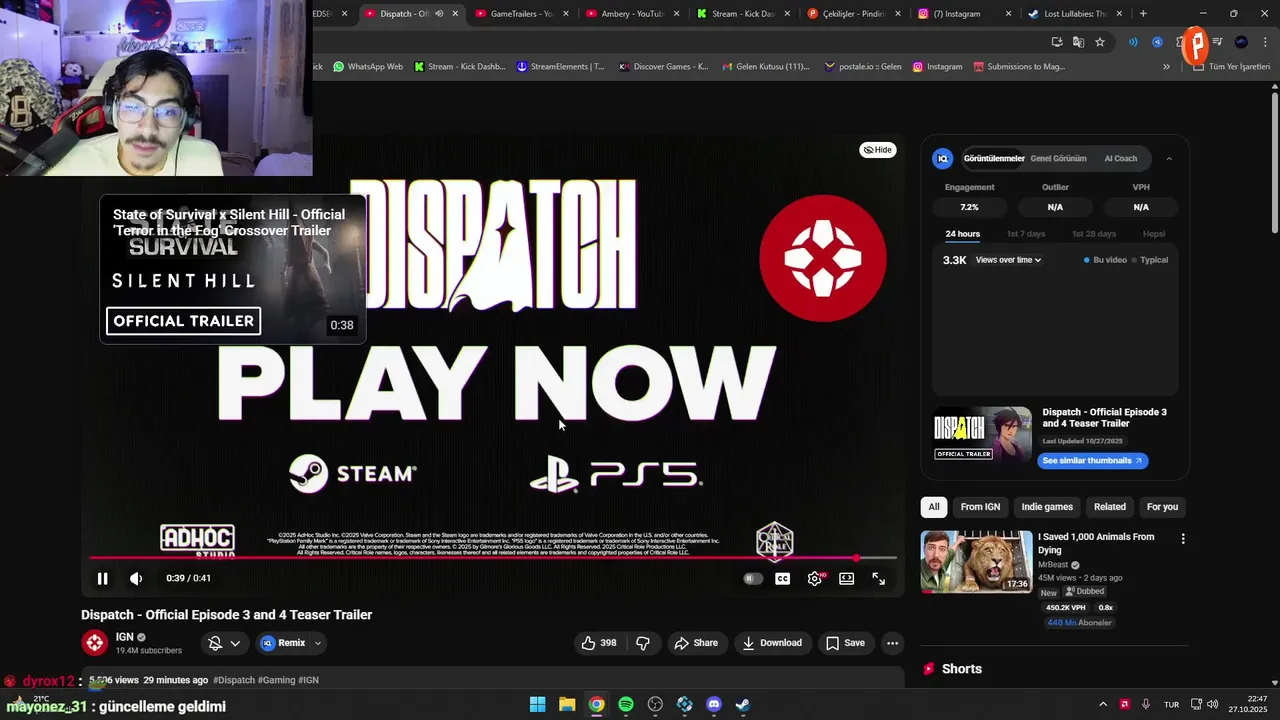Toggle the autoplay switch in player controls
Viewport: 1280px width, 720px height.
[x=753, y=578]
